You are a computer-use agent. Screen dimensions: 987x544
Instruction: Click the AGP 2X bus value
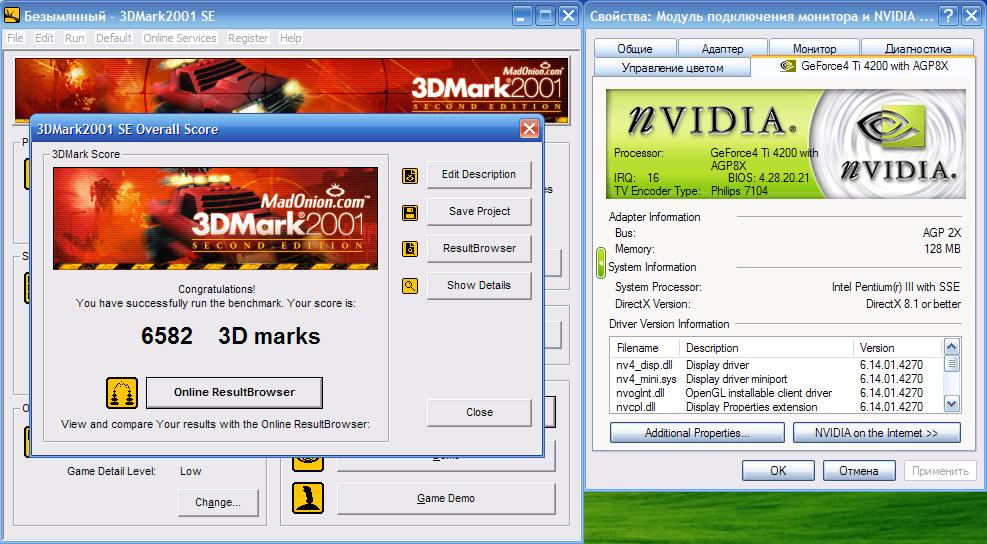(x=942, y=233)
